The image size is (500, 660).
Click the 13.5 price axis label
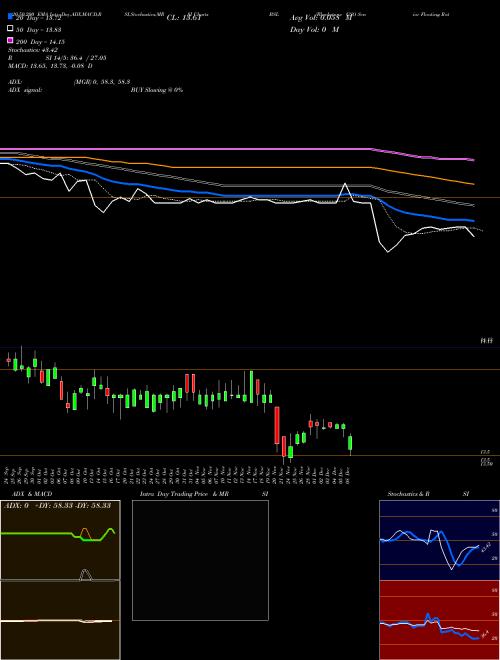[x=485, y=452]
